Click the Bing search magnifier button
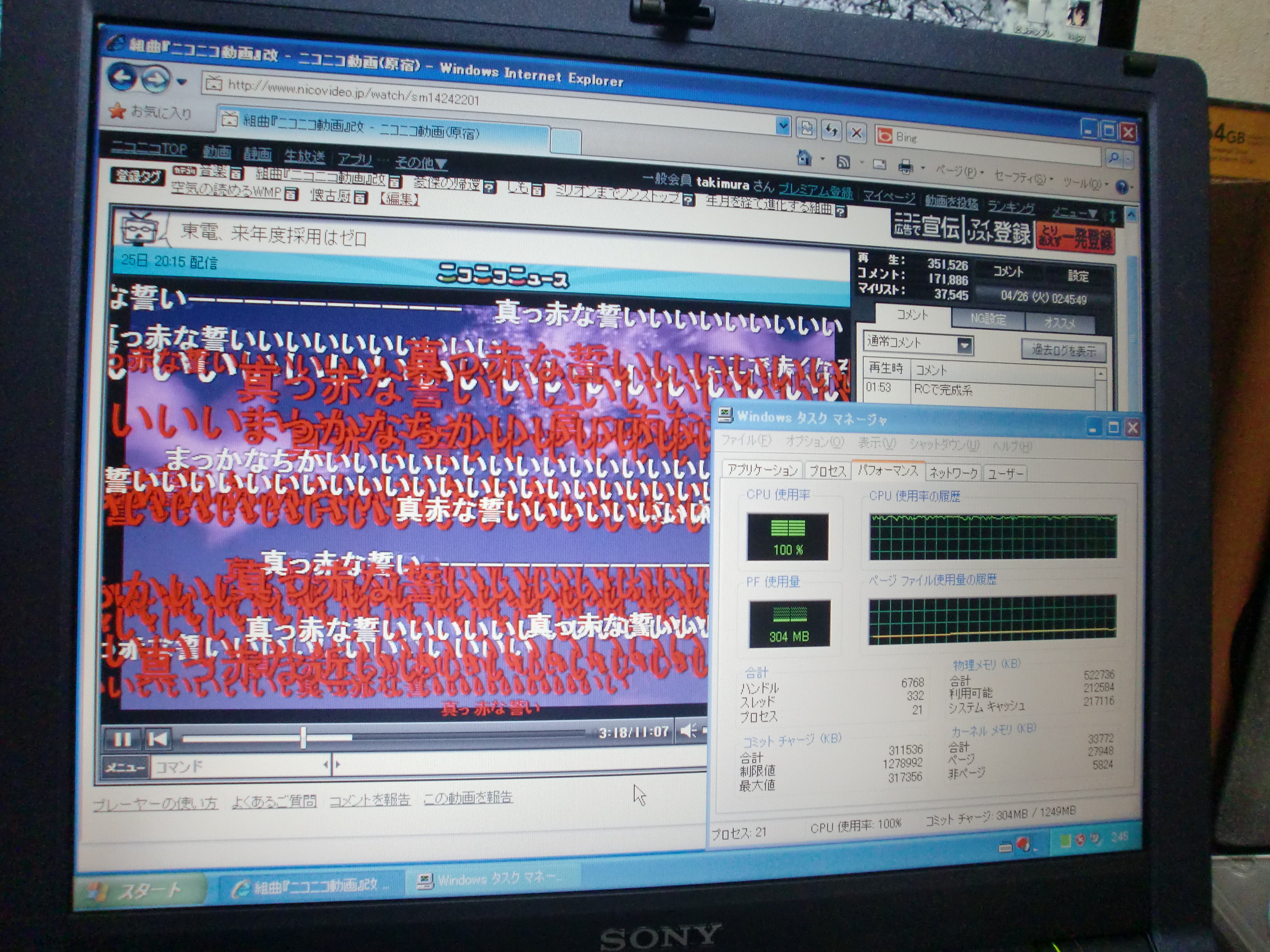The height and width of the screenshot is (952, 1270). [1113, 157]
